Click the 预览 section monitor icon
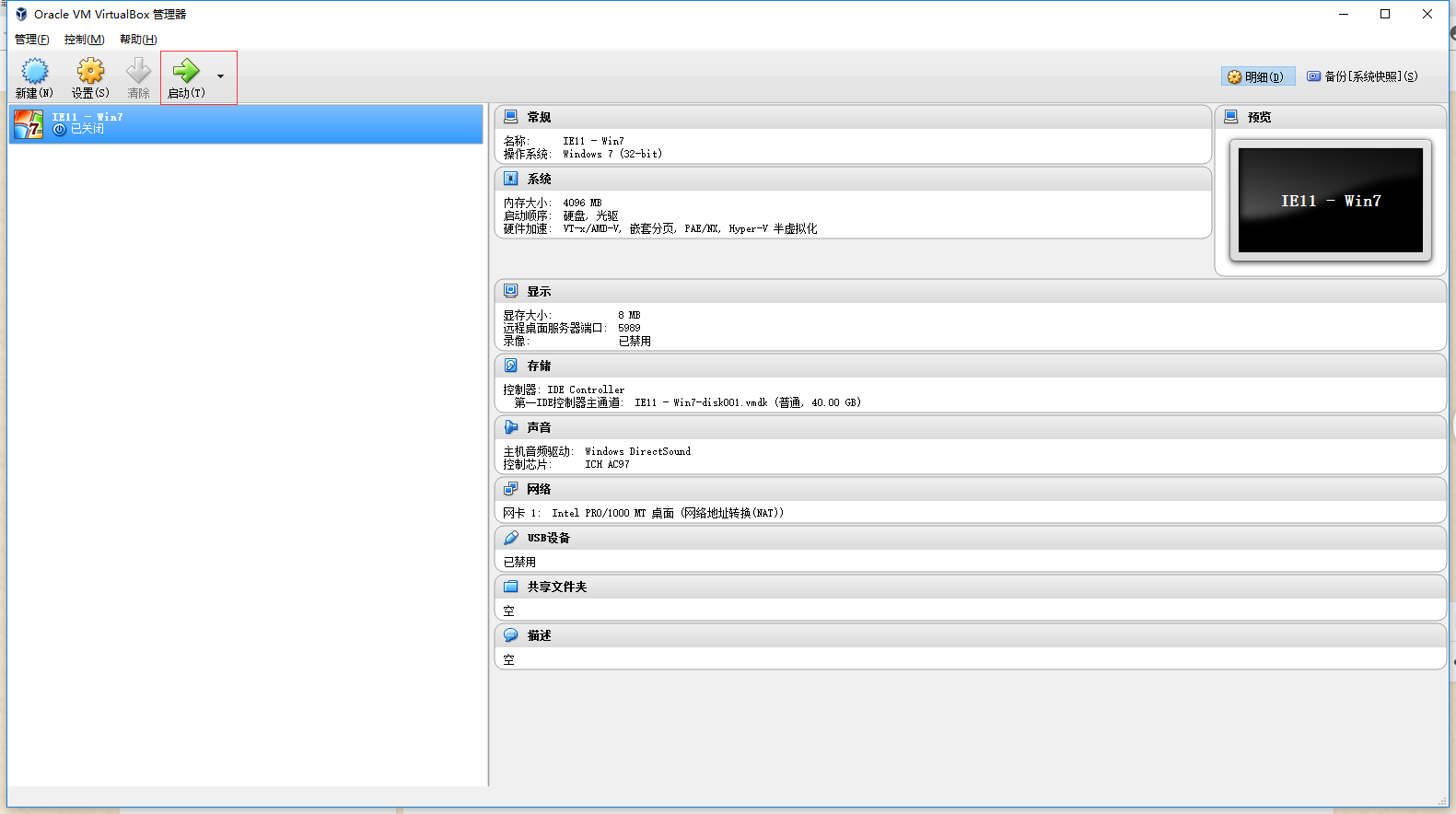The height and width of the screenshot is (814, 1456). point(1231,117)
